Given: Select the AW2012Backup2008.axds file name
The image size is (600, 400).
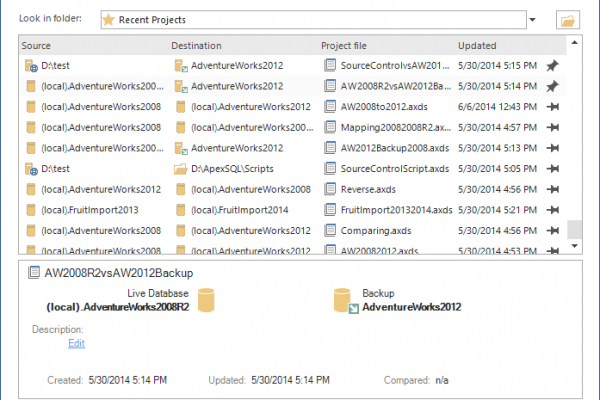Looking at the screenshot, I should pos(395,148).
